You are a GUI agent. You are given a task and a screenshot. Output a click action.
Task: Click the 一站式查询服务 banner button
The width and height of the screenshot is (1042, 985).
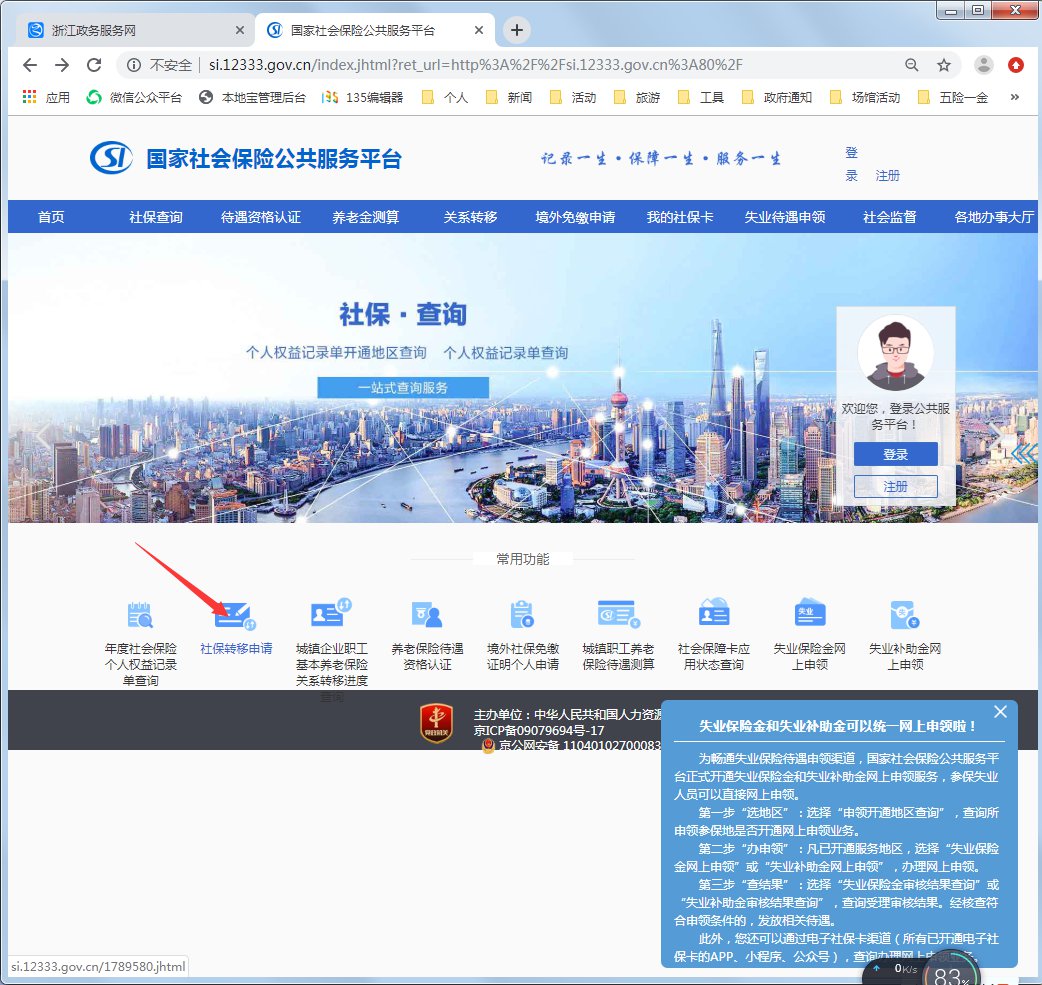coord(403,387)
